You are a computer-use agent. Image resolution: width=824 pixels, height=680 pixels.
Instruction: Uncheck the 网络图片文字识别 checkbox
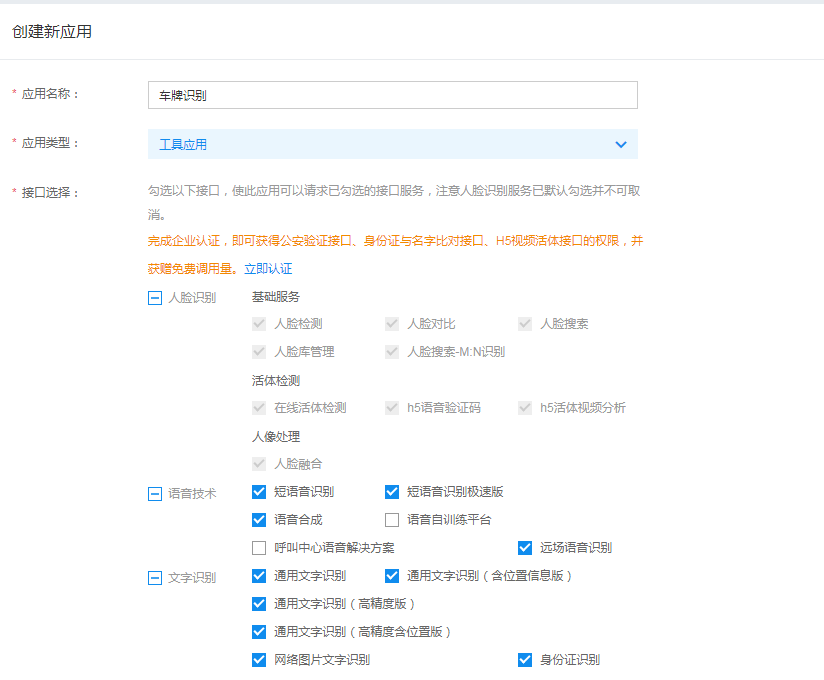pos(259,660)
